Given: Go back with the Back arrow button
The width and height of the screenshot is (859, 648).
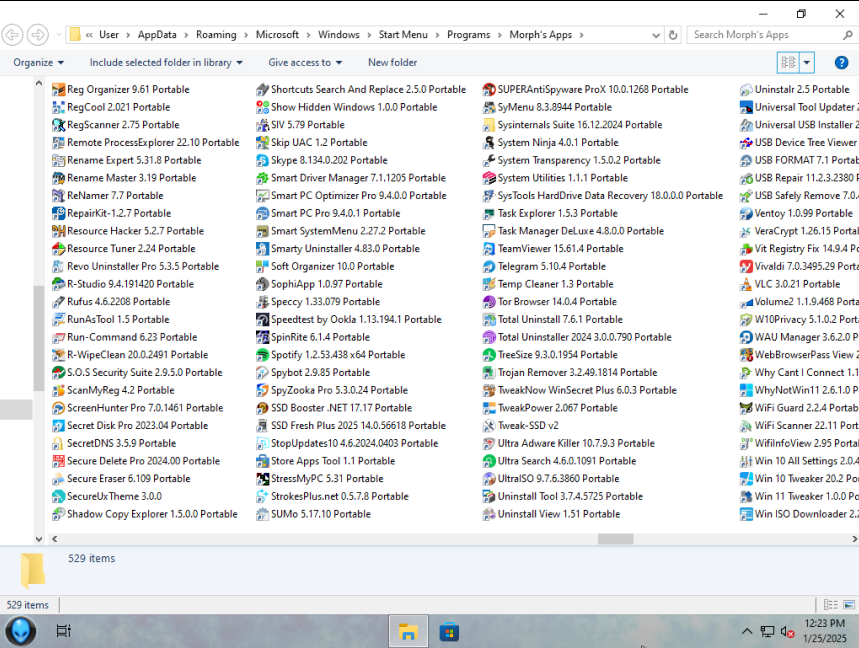Looking at the screenshot, I should [13, 35].
